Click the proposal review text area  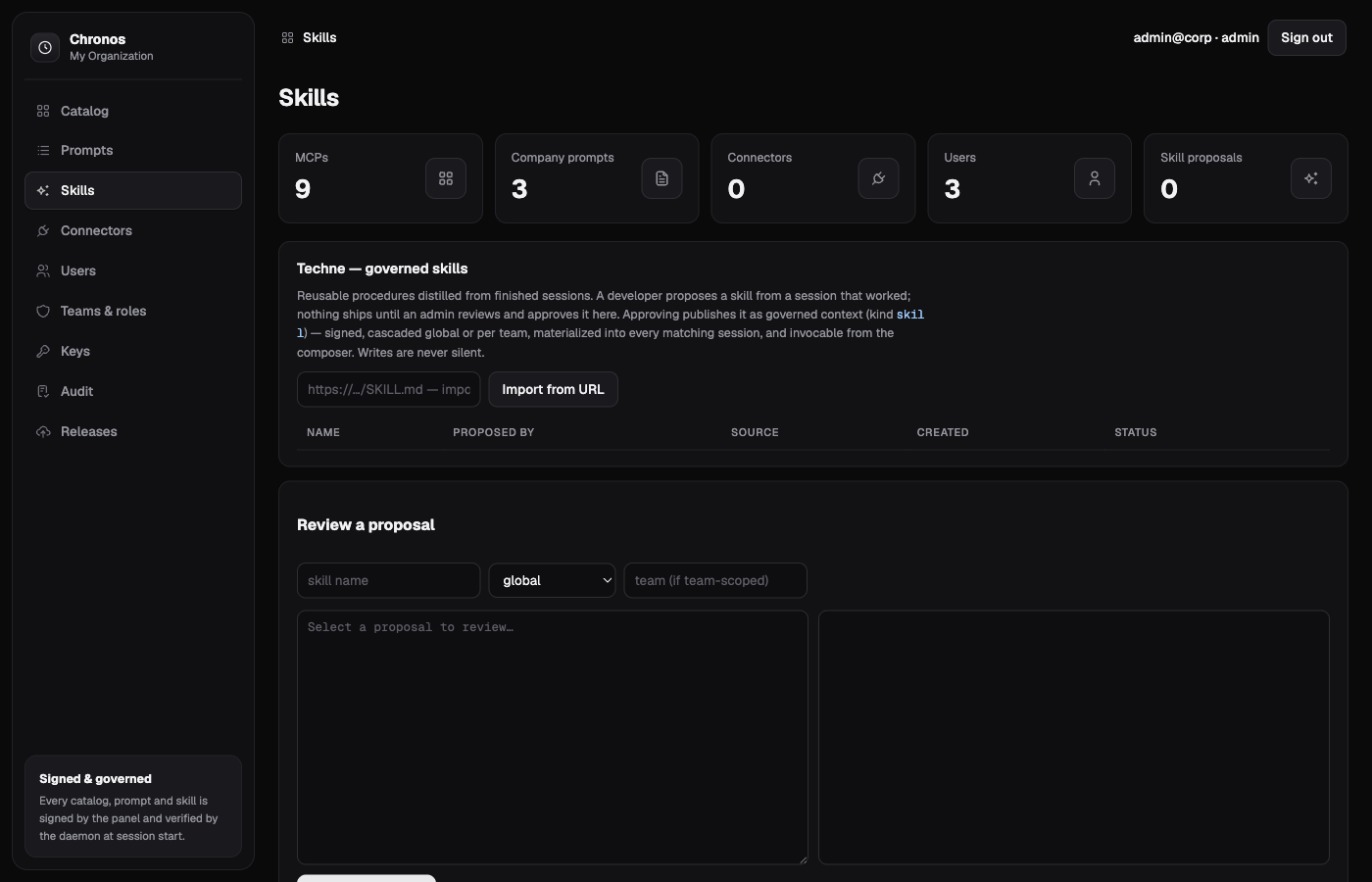click(x=553, y=738)
